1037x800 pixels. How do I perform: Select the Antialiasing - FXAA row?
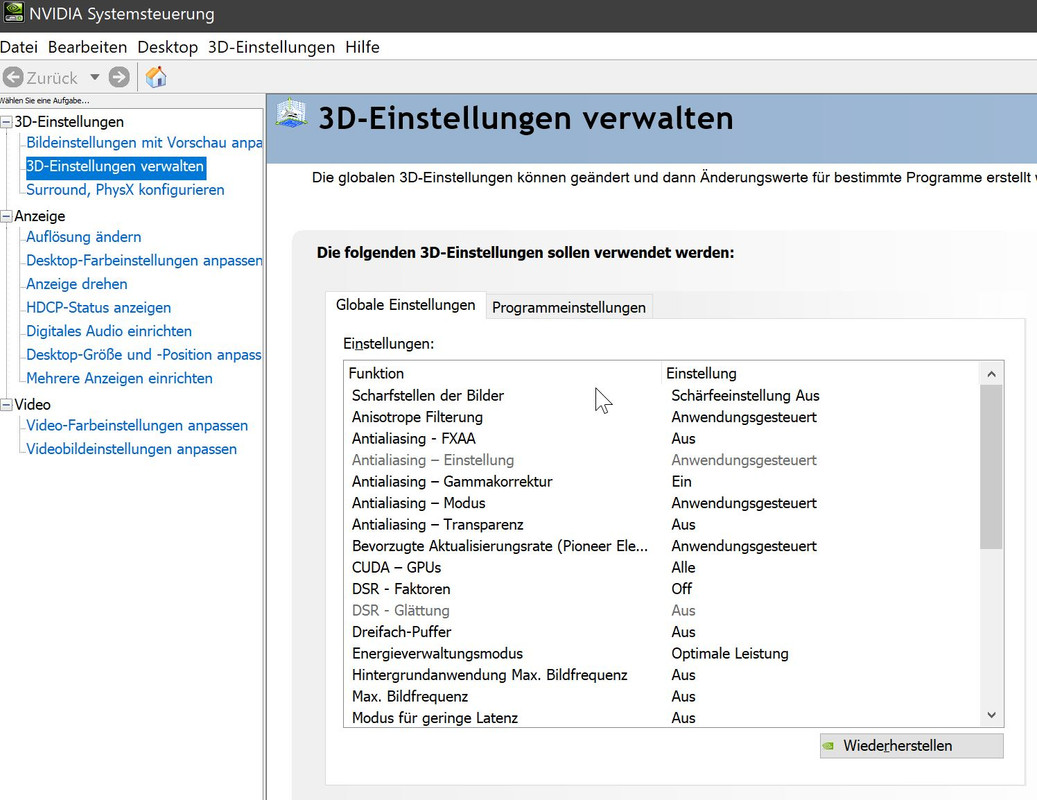(661, 438)
